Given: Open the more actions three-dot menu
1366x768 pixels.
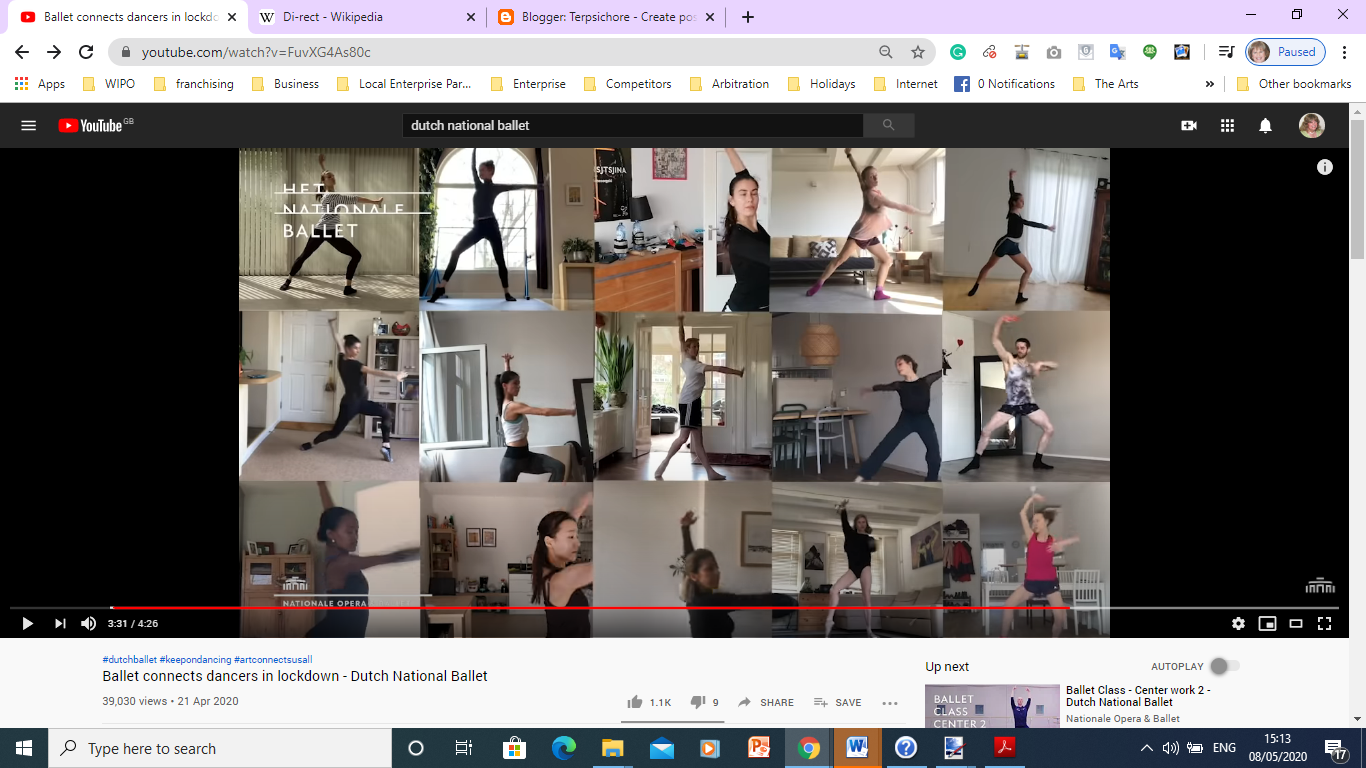Looking at the screenshot, I should click(890, 702).
